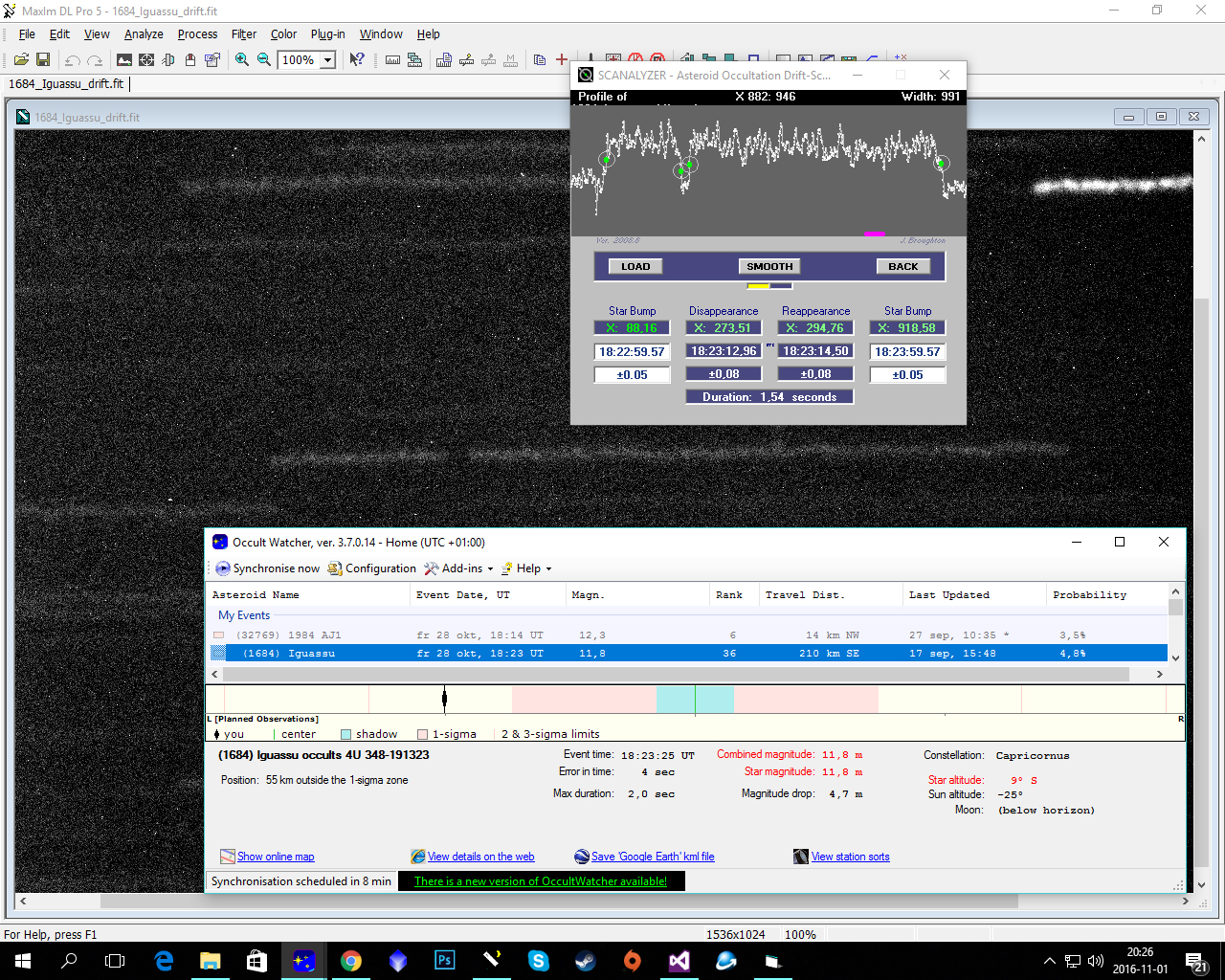Click new version of OccultWatcher available link
Image resolution: width=1225 pixels, height=980 pixels.
click(x=541, y=881)
